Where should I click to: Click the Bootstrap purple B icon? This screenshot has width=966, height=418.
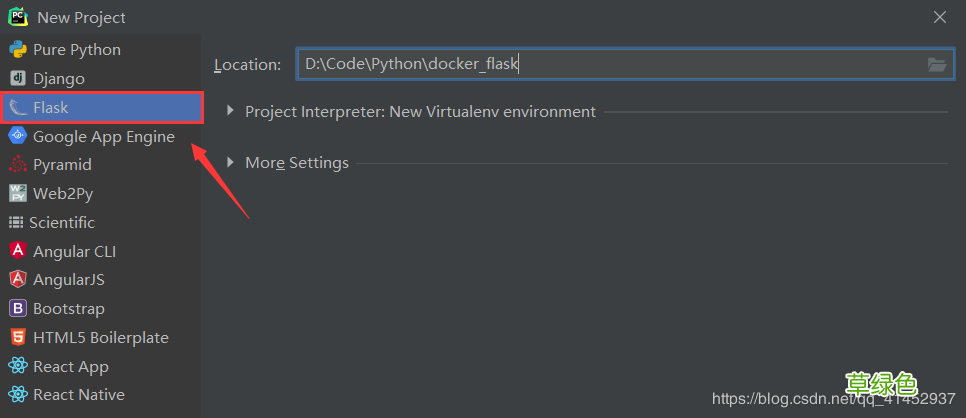[x=17, y=309]
